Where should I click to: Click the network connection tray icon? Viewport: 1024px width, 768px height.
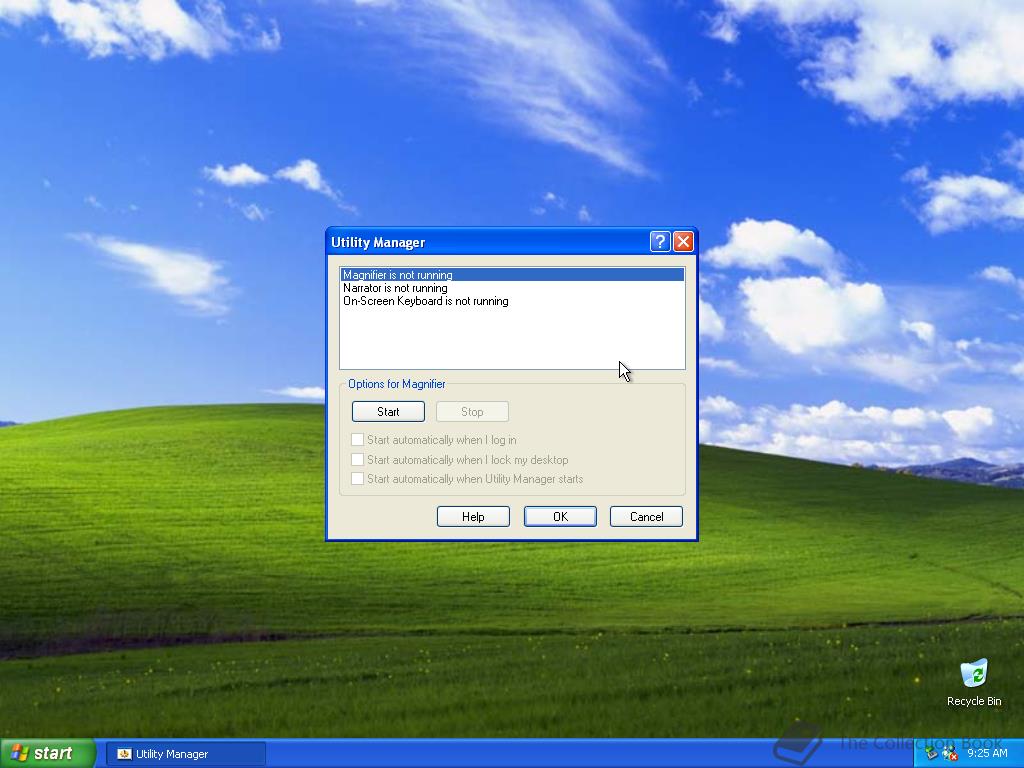(x=932, y=754)
